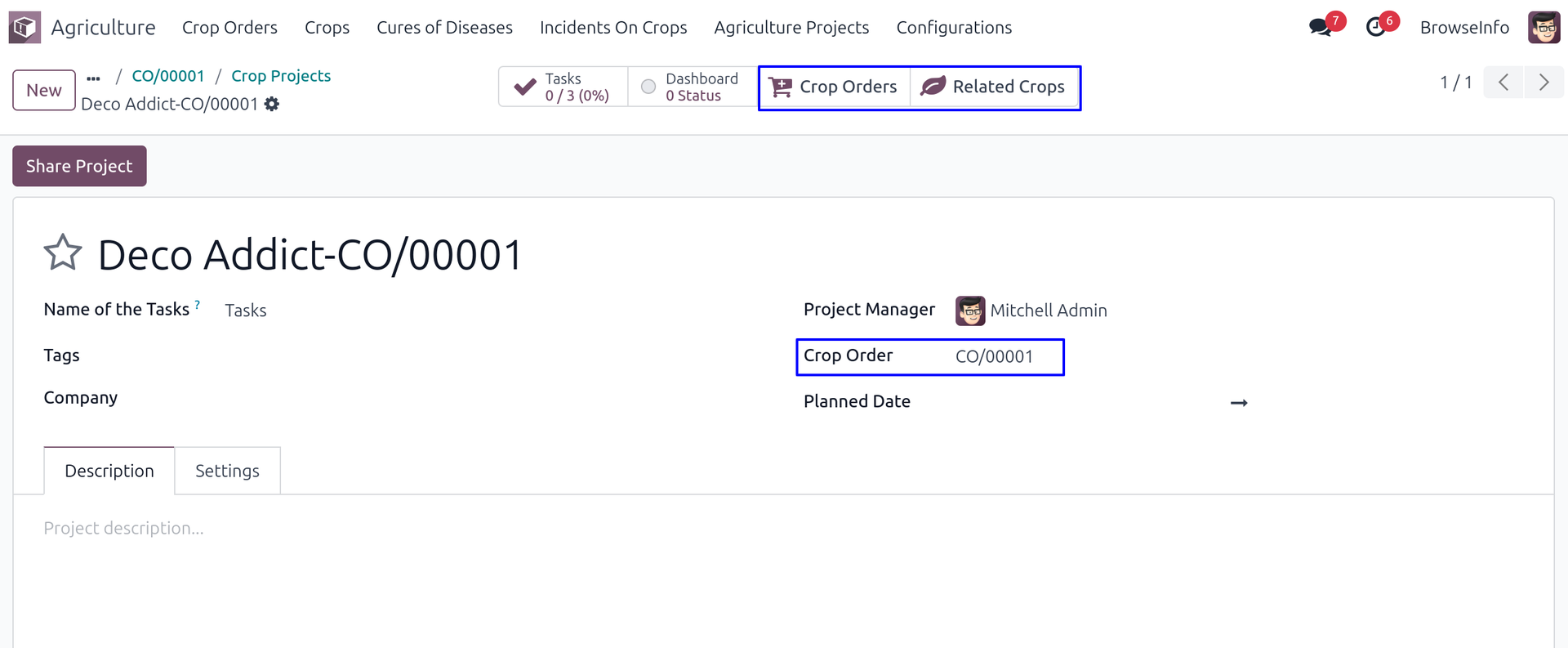Mark project as favorite with star icon
1568x648 pixels.
(x=63, y=252)
